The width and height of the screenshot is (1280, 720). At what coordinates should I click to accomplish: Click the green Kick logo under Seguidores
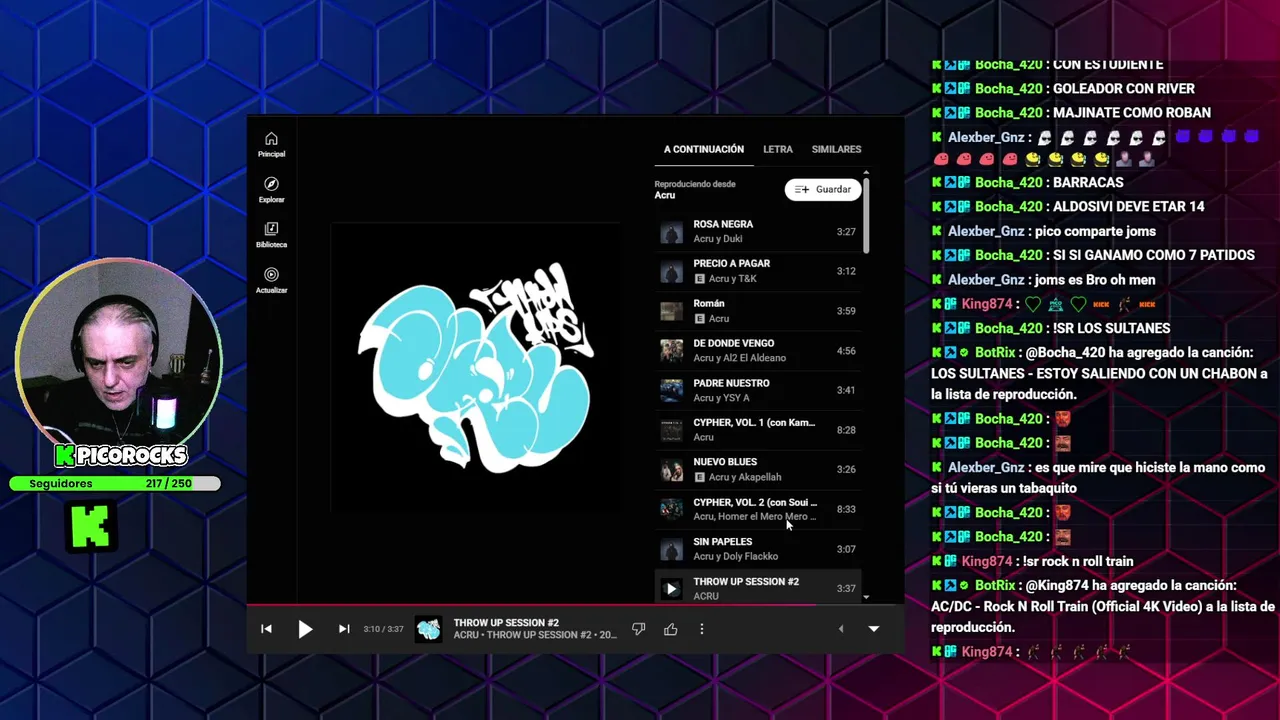click(x=91, y=526)
